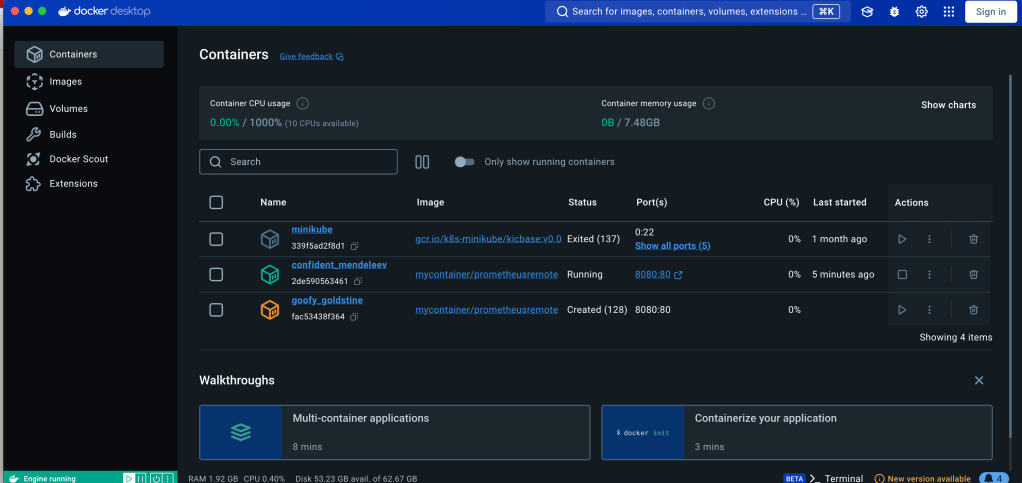The height and width of the screenshot is (483, 1022).
Task: Sort by Last started column header
Action: (840, 203)
